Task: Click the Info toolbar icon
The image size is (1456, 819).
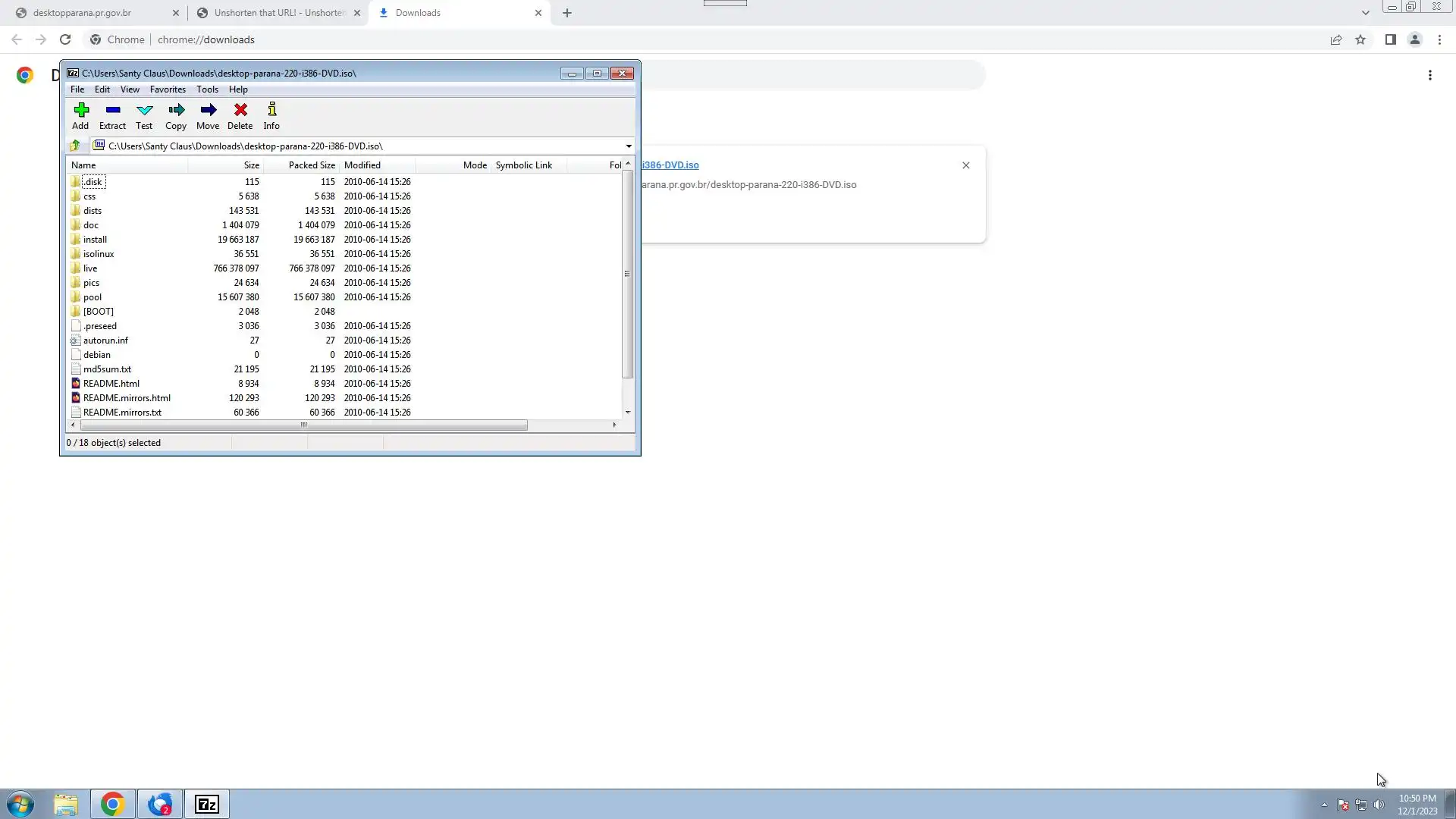Action: click(x=271, y=115)
